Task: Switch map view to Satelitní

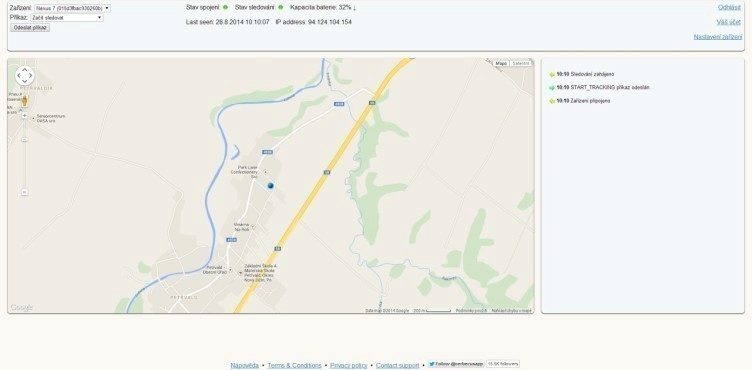Action: pos(520,63)
